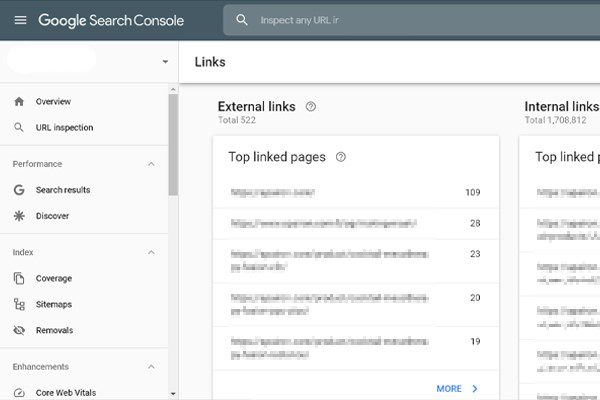Image resolution: width=600 pixels, height=400 pixels.
Task: Click the Enhancements section label
Action: point(41,367)
